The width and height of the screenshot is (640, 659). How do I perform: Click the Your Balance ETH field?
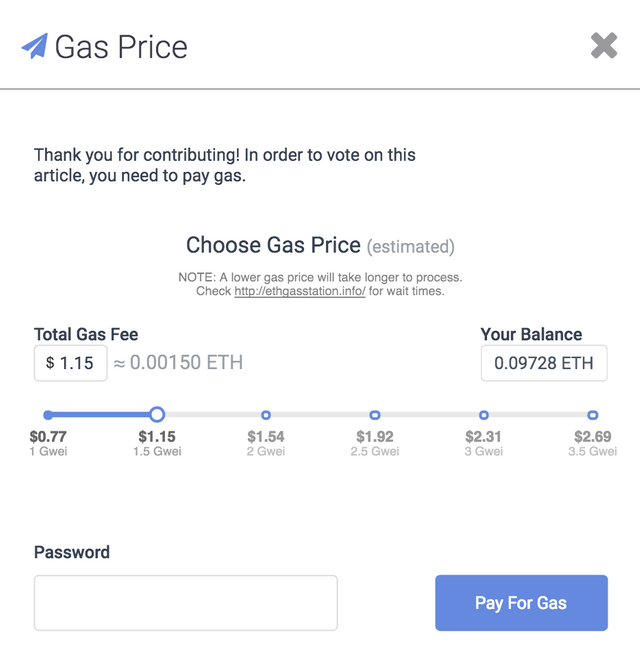click(x=544, y=363)
